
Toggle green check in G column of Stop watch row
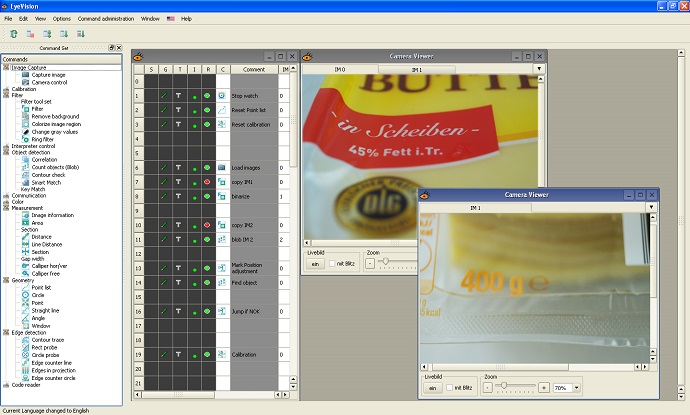click(x=164, y=95)
